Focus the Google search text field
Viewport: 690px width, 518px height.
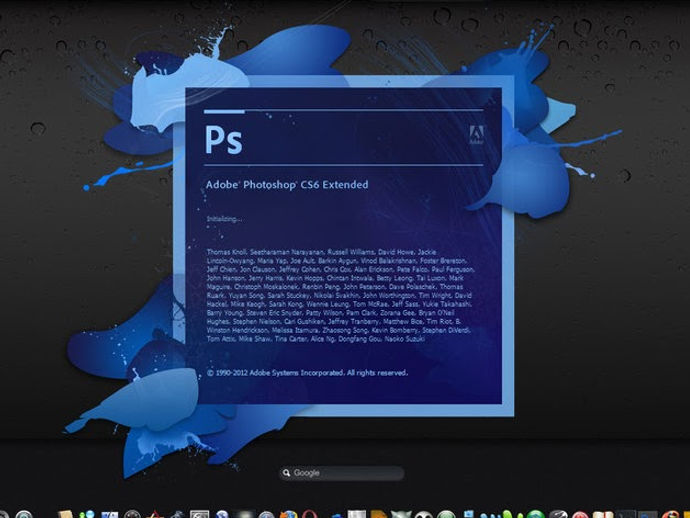[x=341, y=473]
